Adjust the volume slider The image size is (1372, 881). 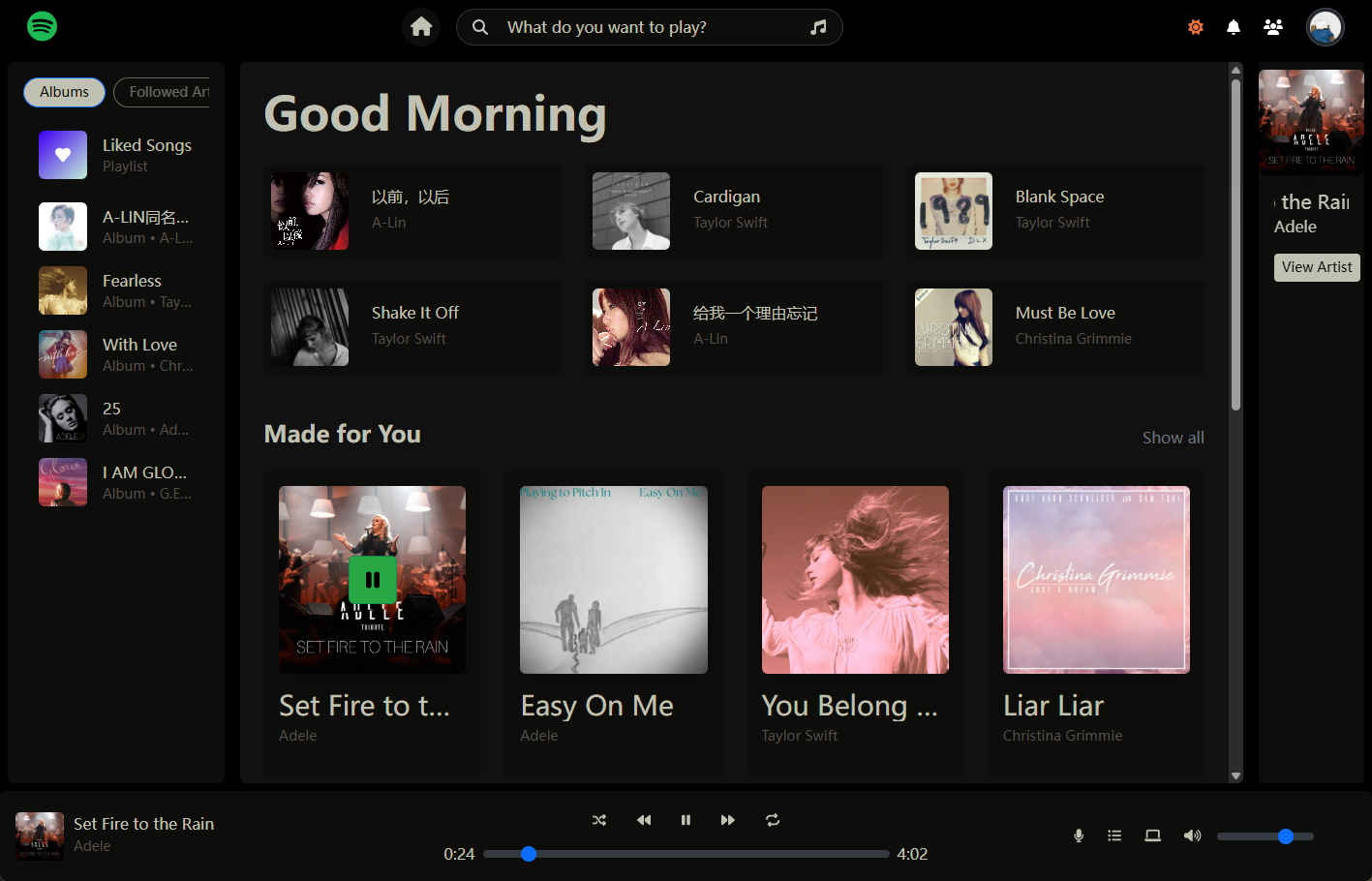[1265, 836]
